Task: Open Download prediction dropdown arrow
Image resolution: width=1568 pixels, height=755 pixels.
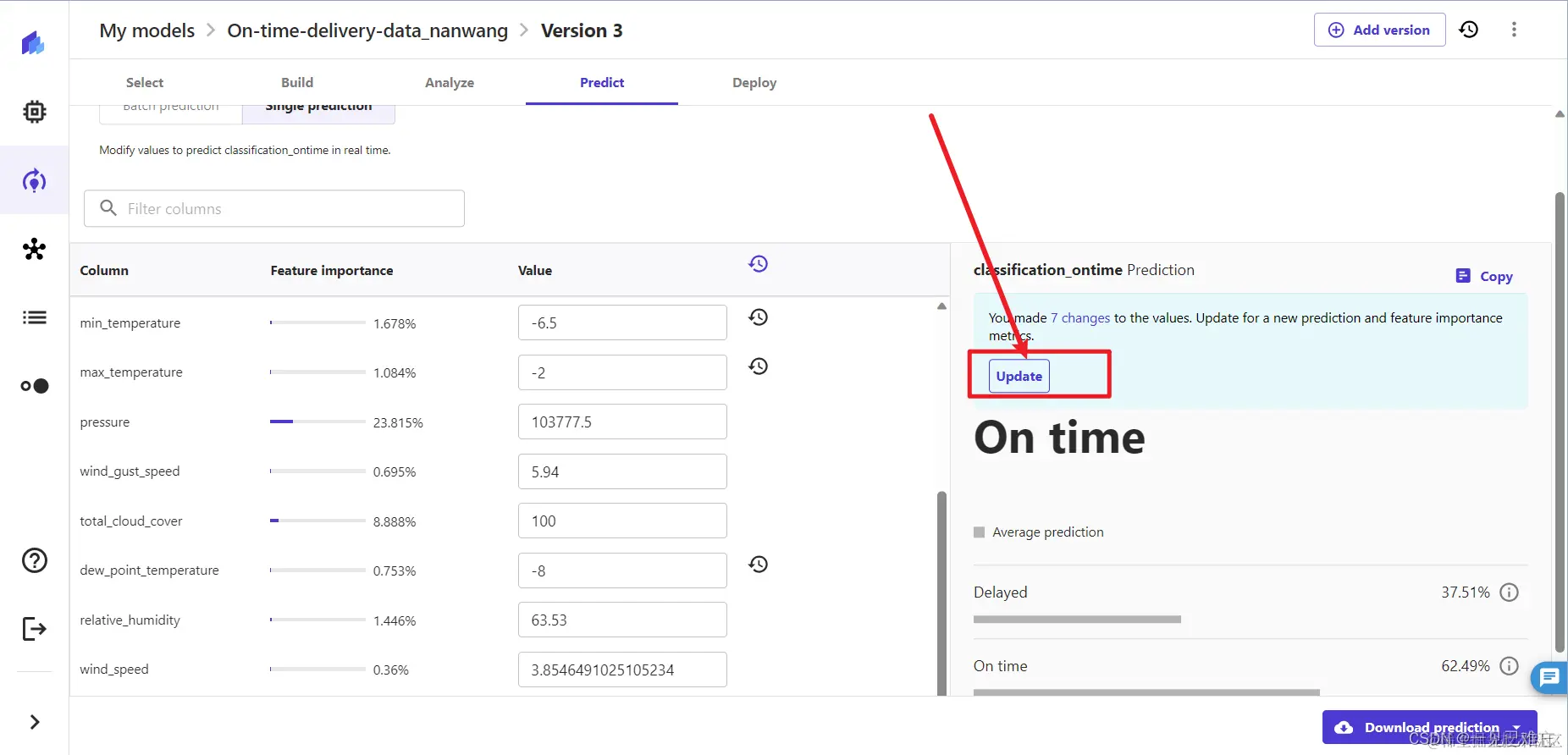Action: (x=1517, y=727)
